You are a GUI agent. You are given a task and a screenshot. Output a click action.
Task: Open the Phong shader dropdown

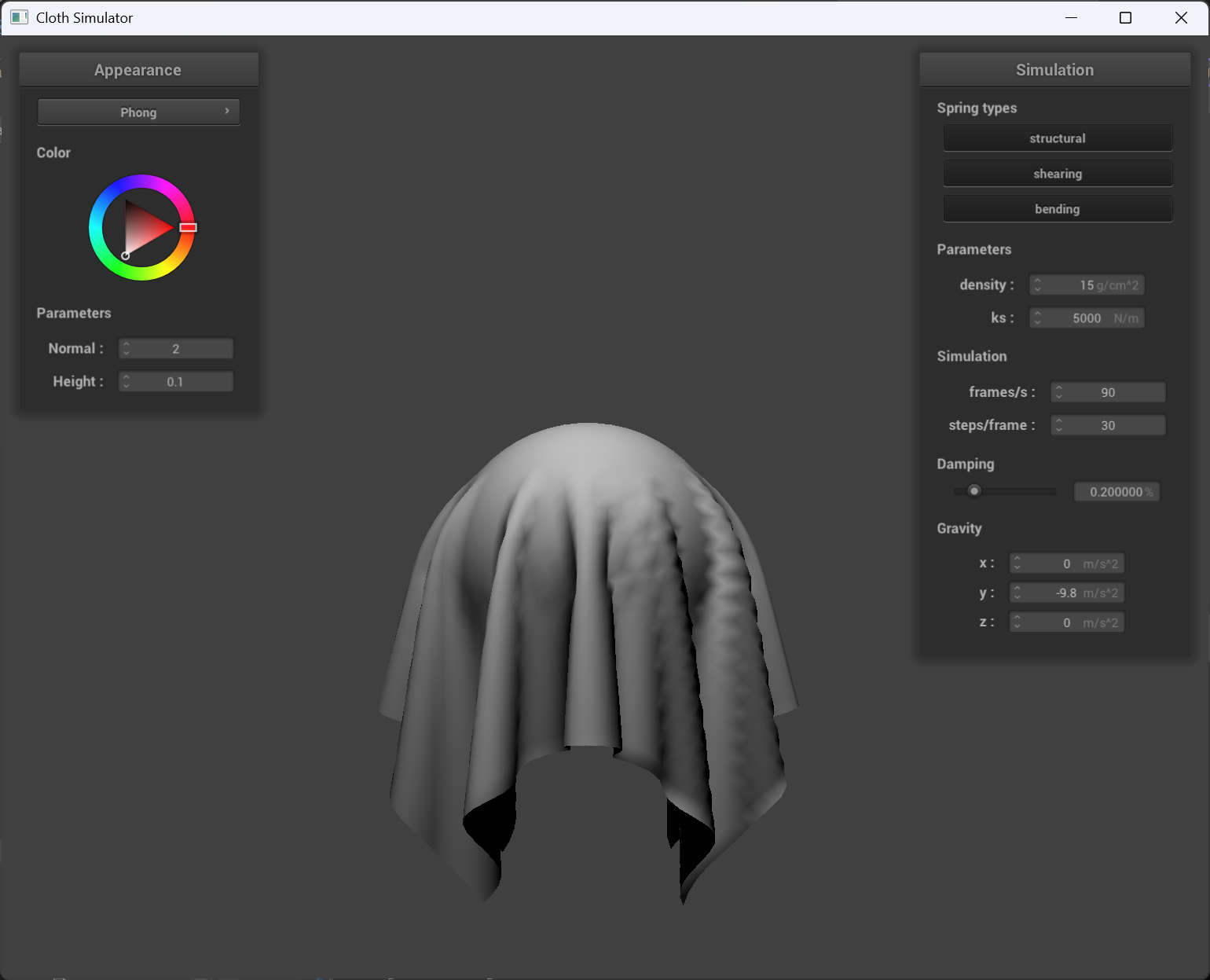[x=138, y=112]
